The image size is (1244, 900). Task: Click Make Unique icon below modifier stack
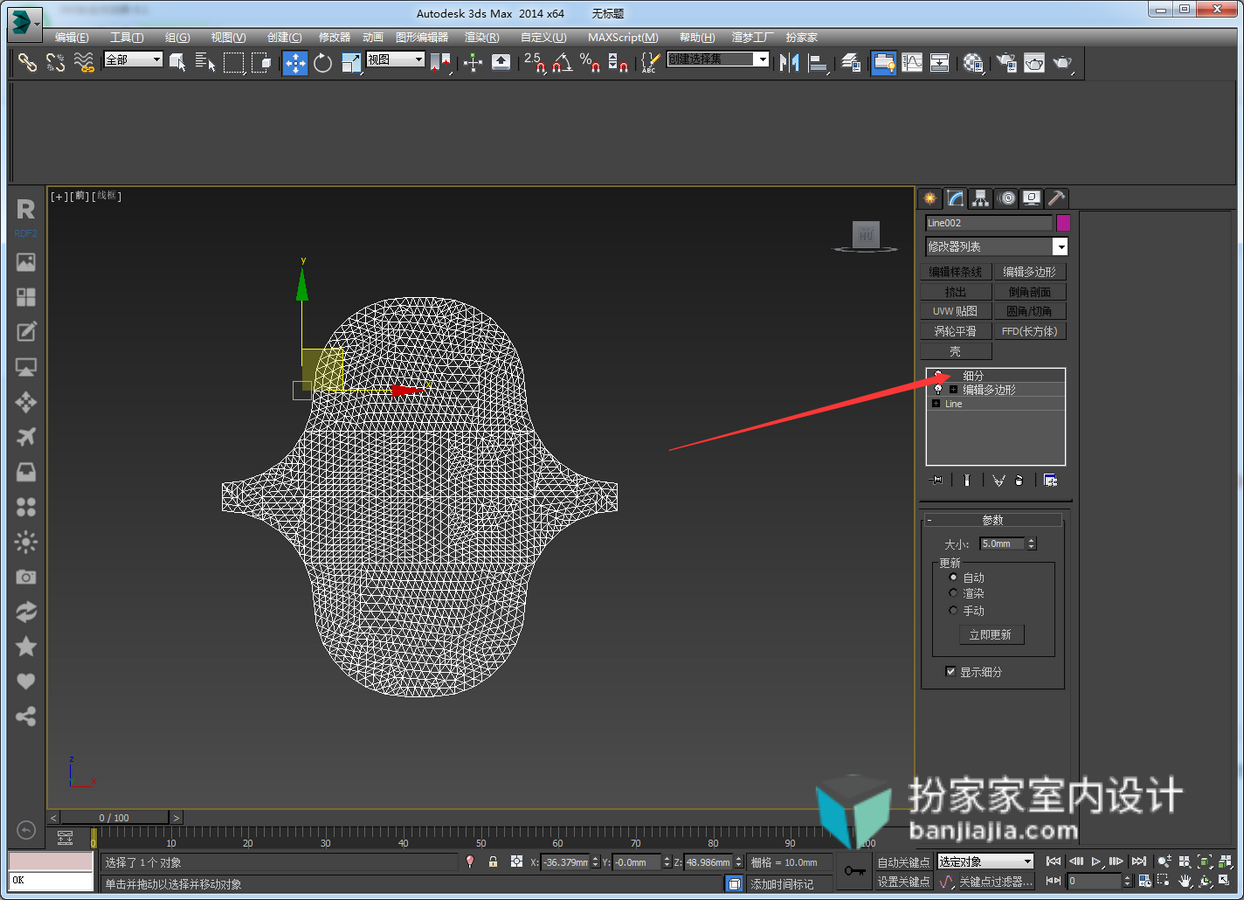tap(998, 480)
